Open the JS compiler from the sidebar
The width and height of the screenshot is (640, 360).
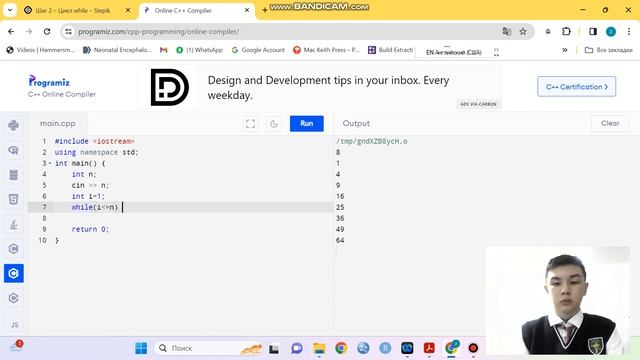pyautogui.click(x=14, y=325)
